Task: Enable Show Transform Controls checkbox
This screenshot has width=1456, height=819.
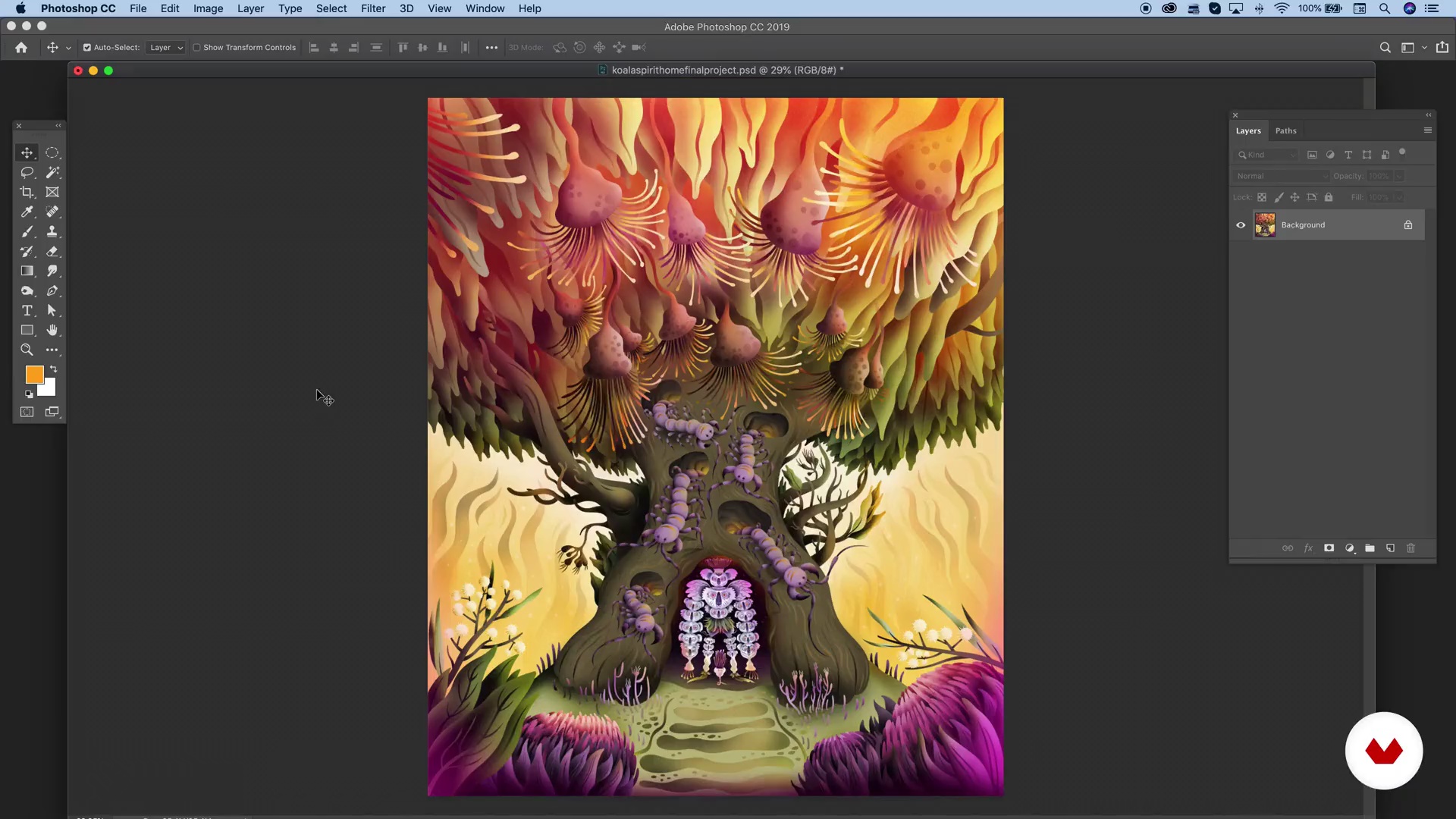Action: [x=196, y=47]
